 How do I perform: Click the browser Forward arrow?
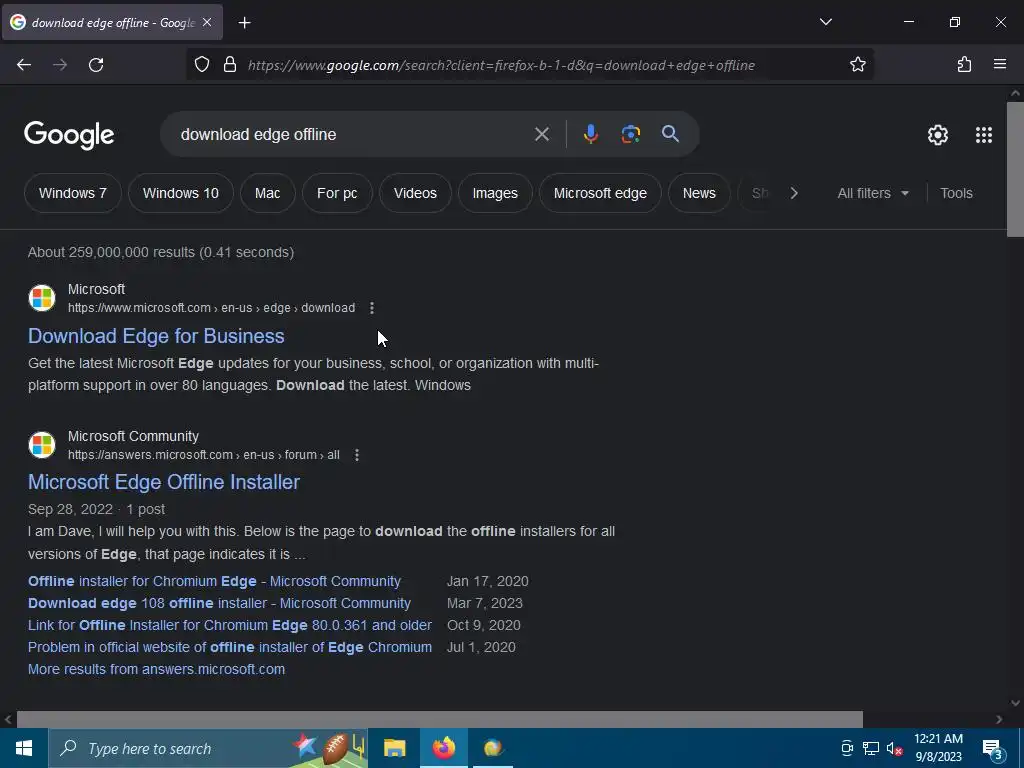pyautogui.click(x=60, y=65)
